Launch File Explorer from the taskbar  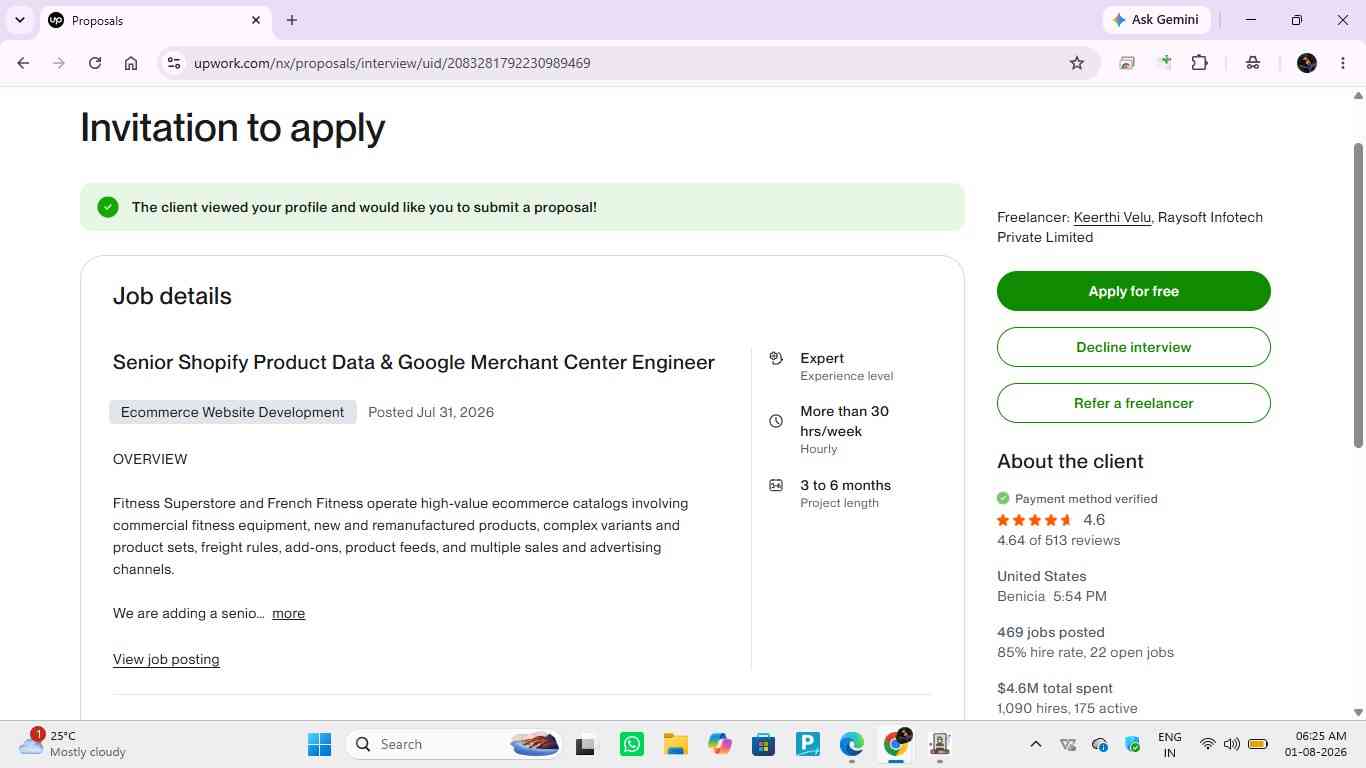(x=676, y=744)
